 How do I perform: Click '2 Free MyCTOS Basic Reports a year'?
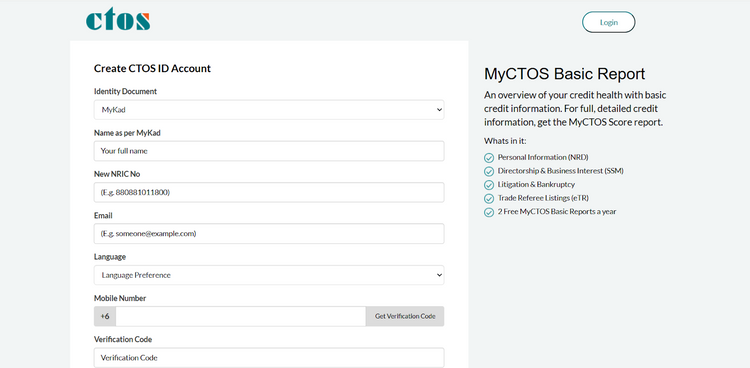click(x=557, y=212)
